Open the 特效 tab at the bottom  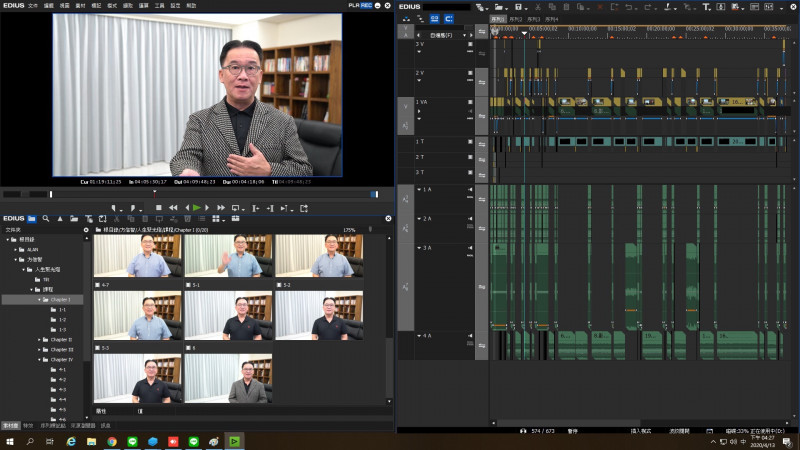coord(28,425)
